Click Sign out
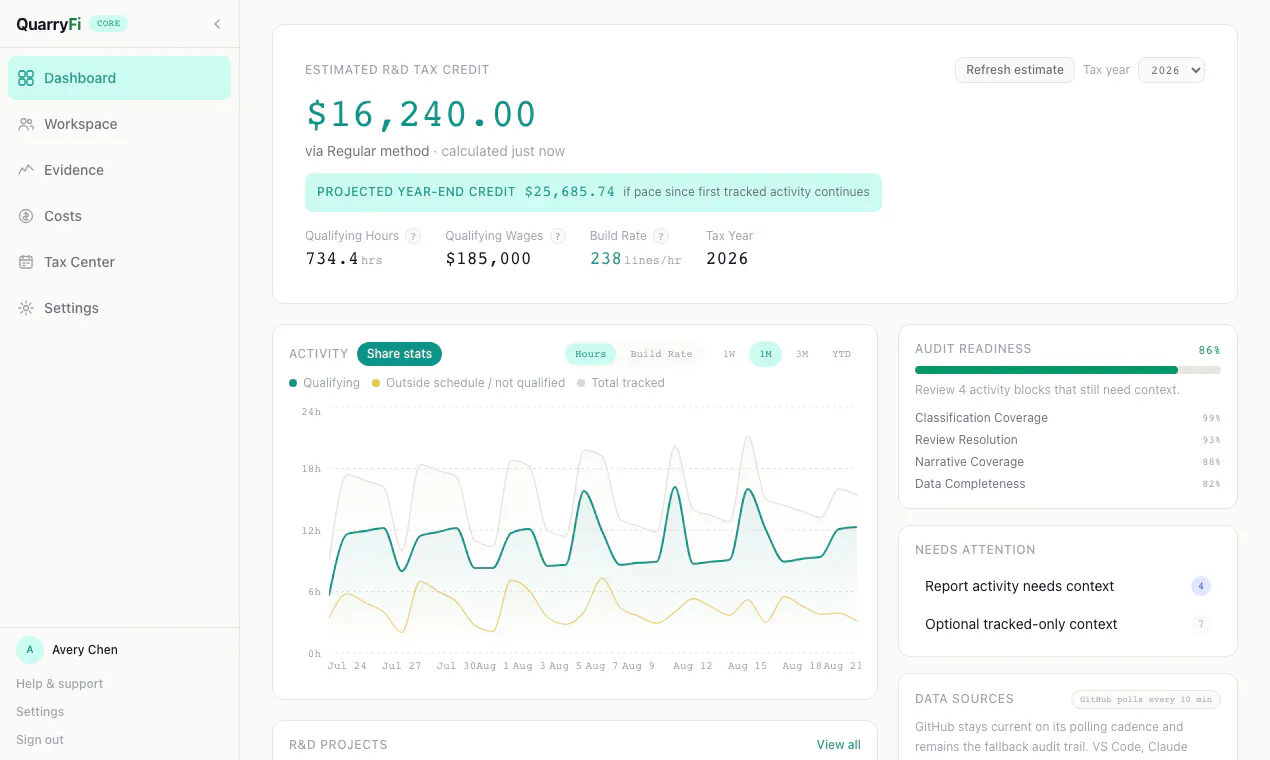Viewport: 1270px width, 760px height. point(40,740)
